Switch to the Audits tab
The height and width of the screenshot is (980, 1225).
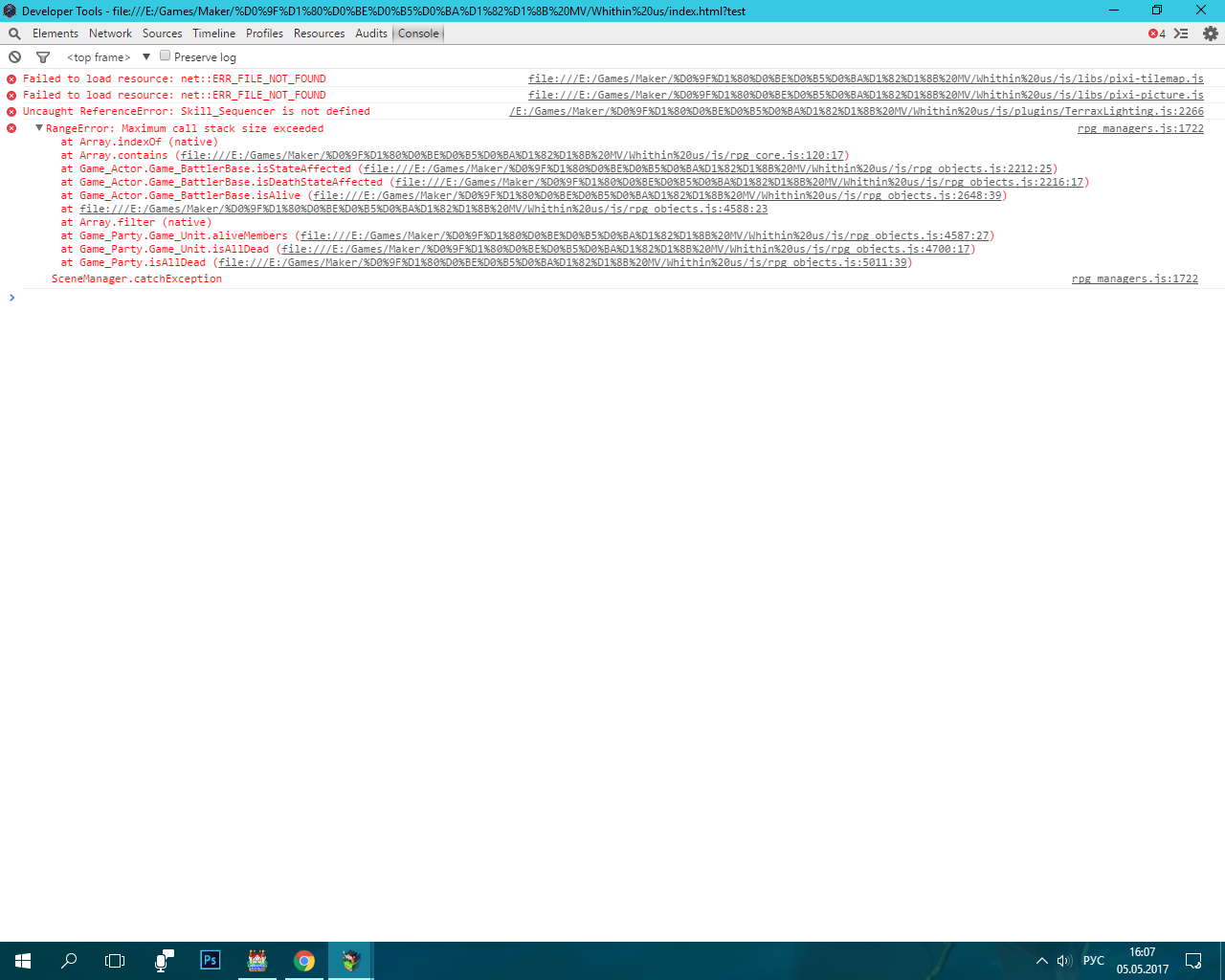click(x=371, y=33)
